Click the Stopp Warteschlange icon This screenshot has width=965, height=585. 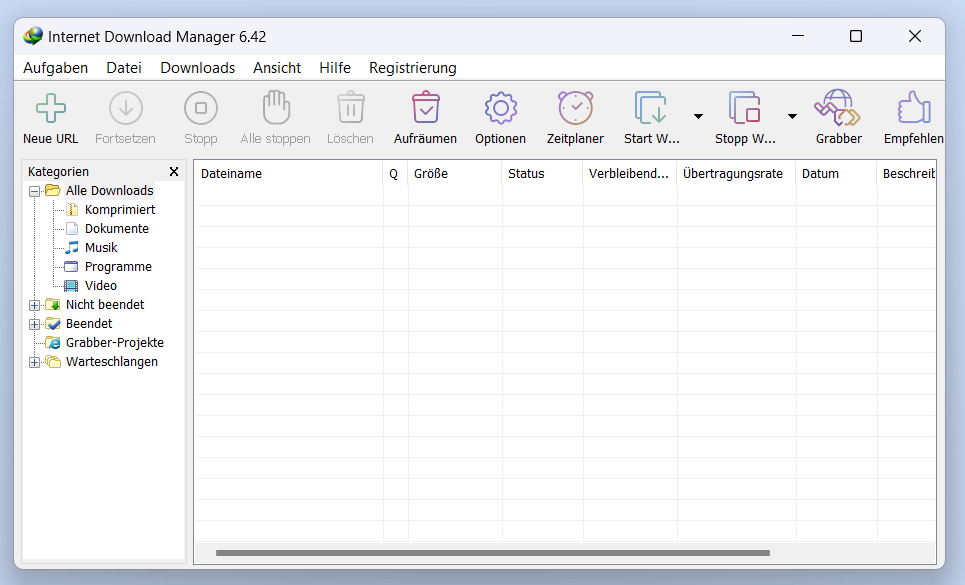(744, 108)
